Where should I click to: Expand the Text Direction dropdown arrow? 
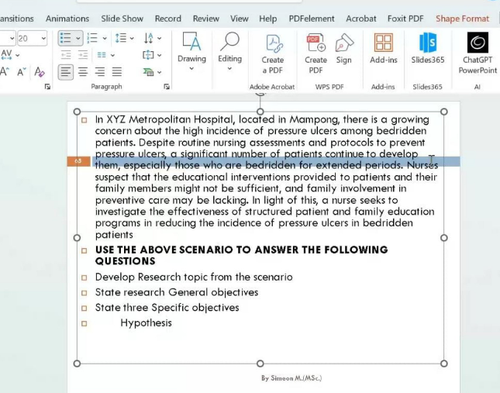click(x=159, y=38)
